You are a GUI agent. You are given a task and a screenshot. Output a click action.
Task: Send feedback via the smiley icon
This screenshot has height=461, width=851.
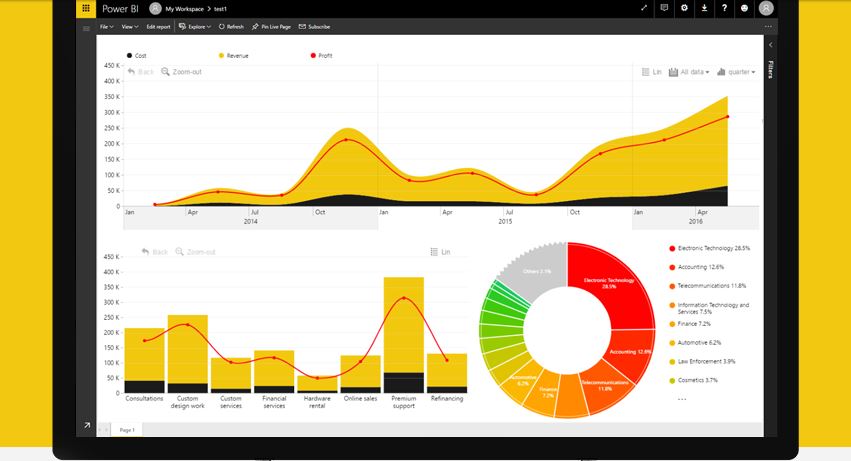pos(744,8)
